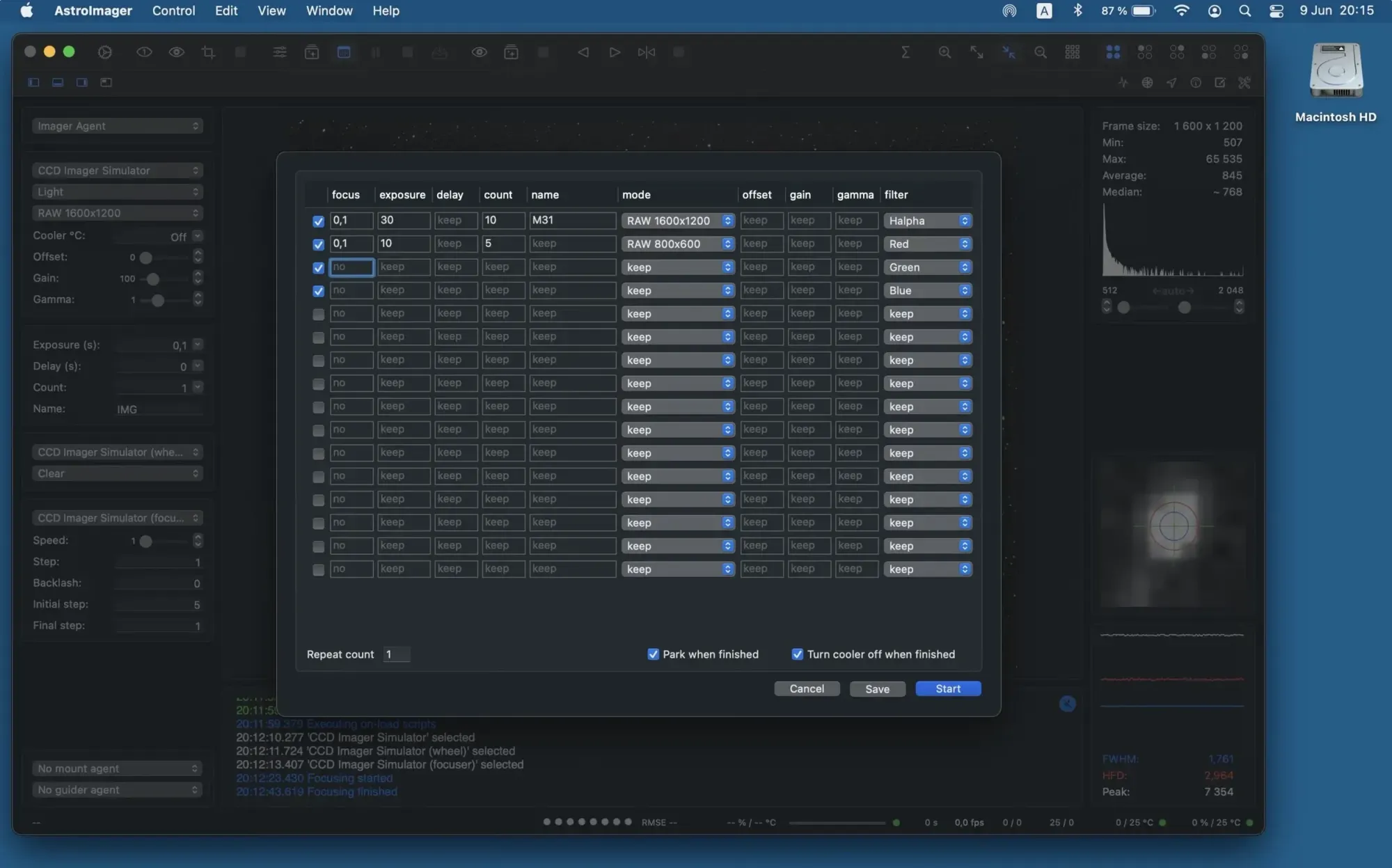Screen dimensions: 1392x868
Task: Toggle the left sidebar panel icon
Action: click(x=33, y=83)
